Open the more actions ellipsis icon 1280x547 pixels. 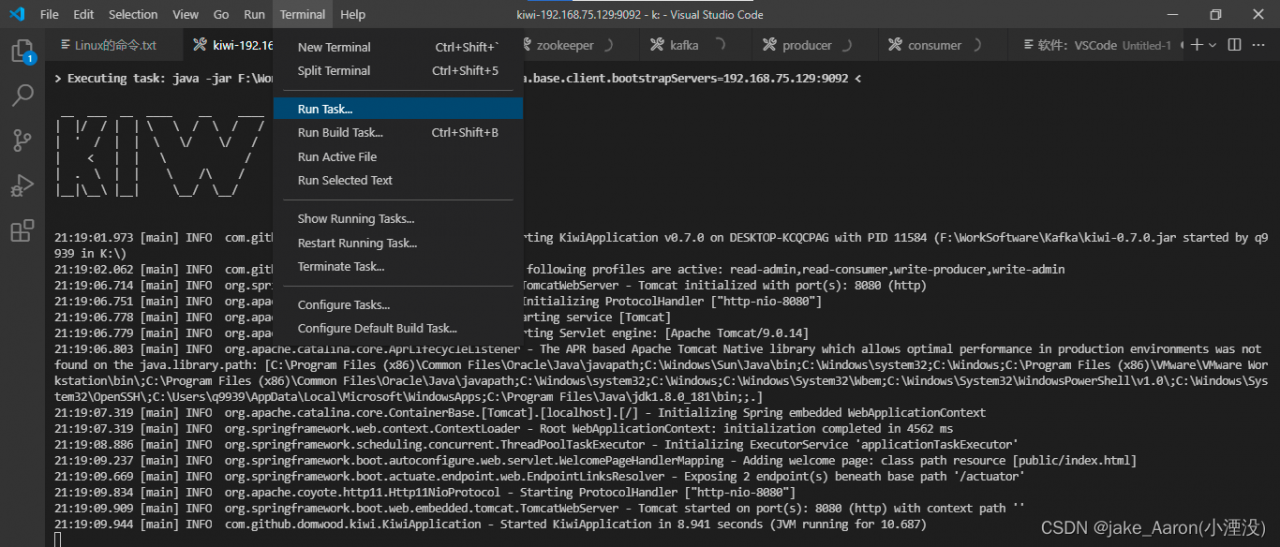point(1258,45)
